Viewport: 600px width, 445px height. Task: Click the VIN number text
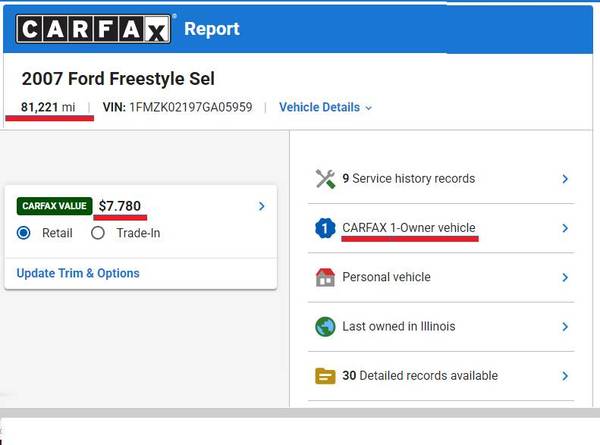(x=190, y=107)
